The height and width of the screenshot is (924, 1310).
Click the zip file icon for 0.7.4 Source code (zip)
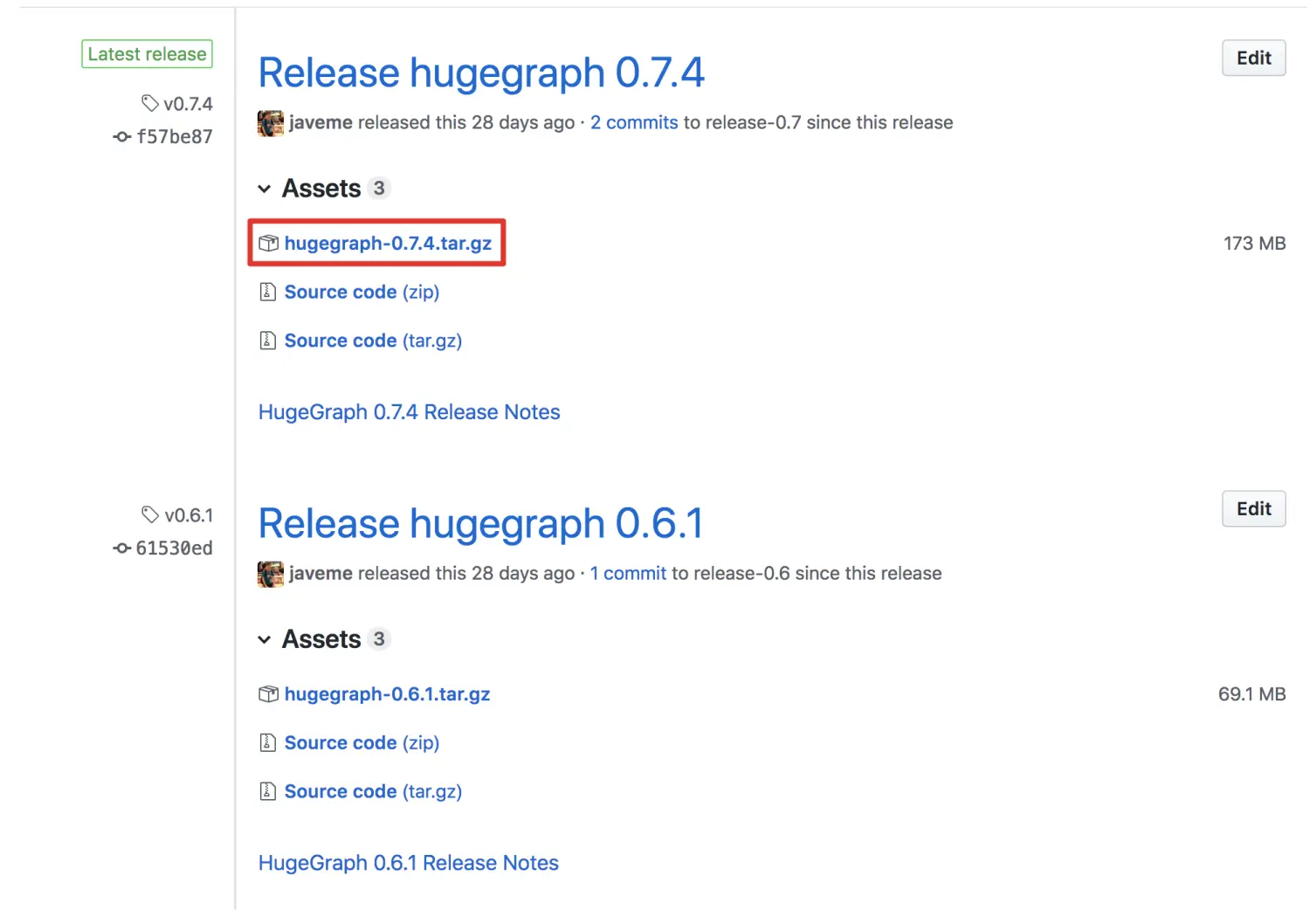click(268, 292)
